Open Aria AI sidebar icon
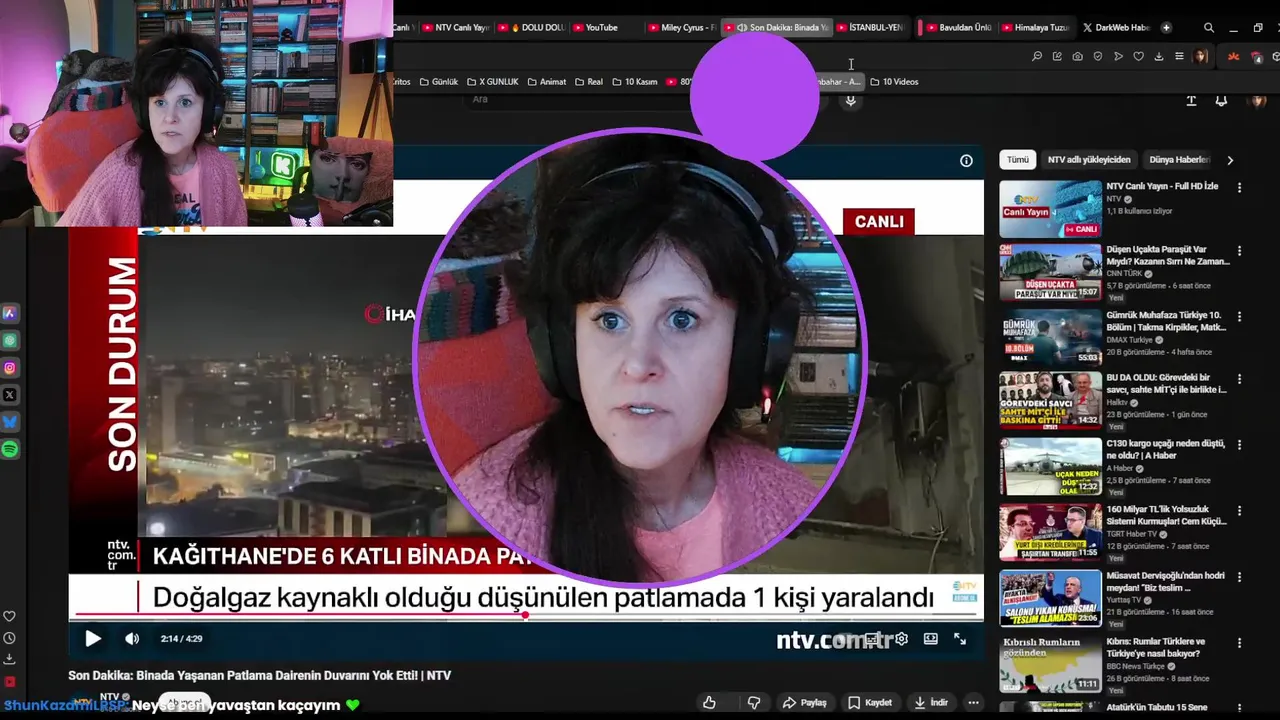Image resolution: width=1280 pixels, height=720 pixels. pyautogui.click(x=10, y=313)
